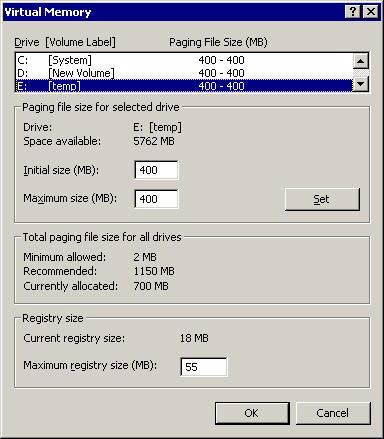Open the help question mark button
This screenshot has width=384, height=439.
pos(353,12)
